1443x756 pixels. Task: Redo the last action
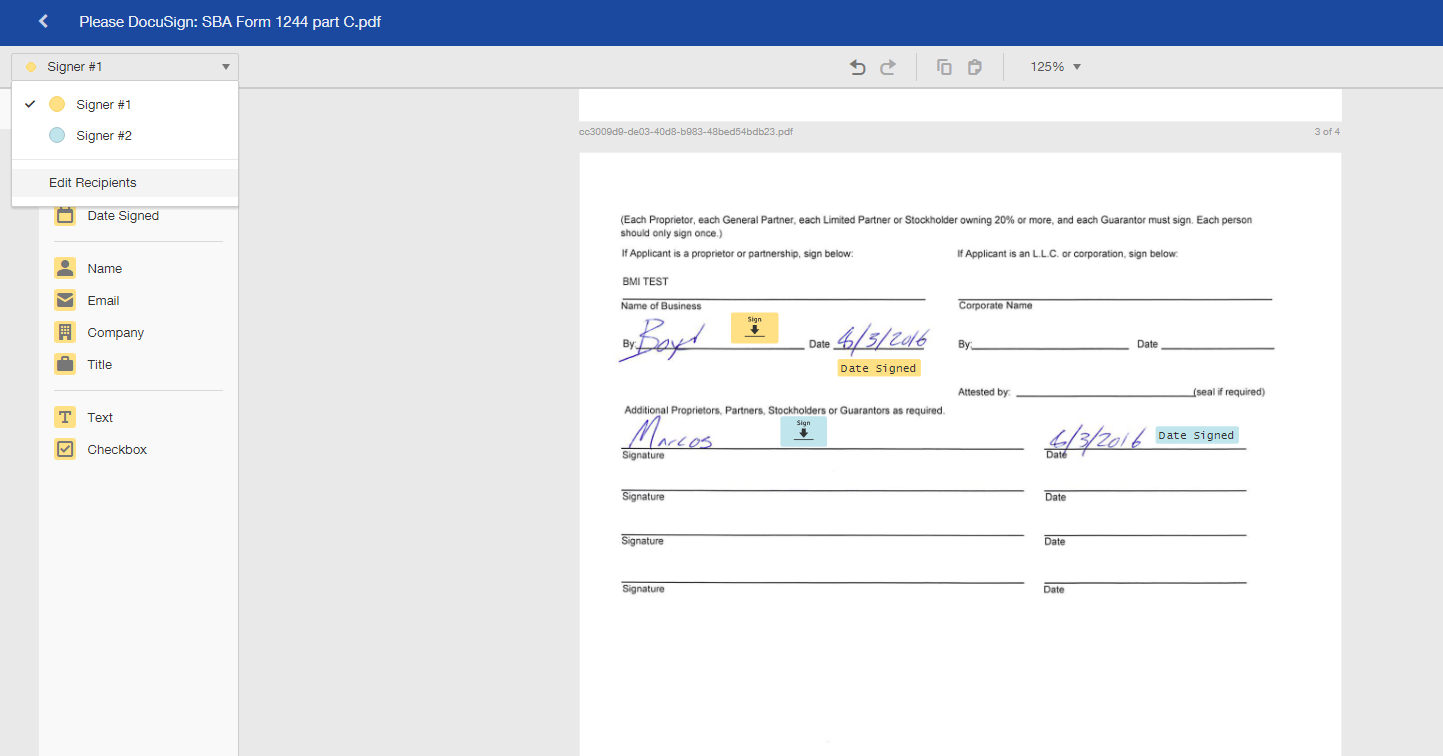(x=887, y=67)
